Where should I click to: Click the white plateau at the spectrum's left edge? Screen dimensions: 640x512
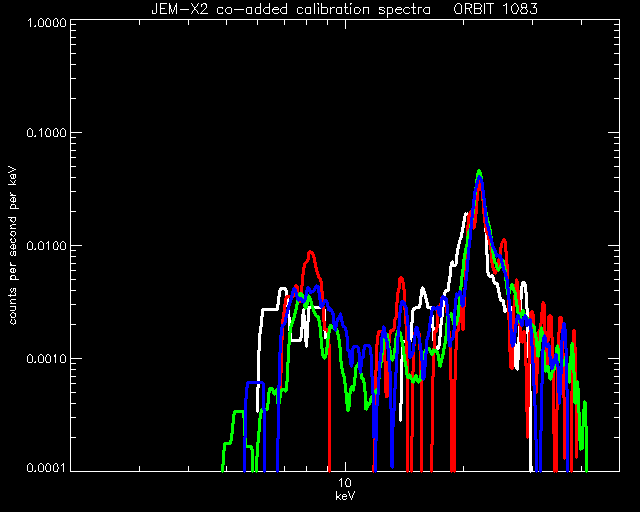(269, 309)
